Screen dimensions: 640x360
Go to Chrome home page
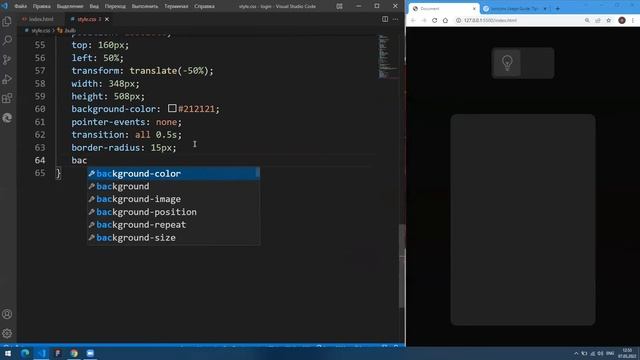click(x=445, y=20)
